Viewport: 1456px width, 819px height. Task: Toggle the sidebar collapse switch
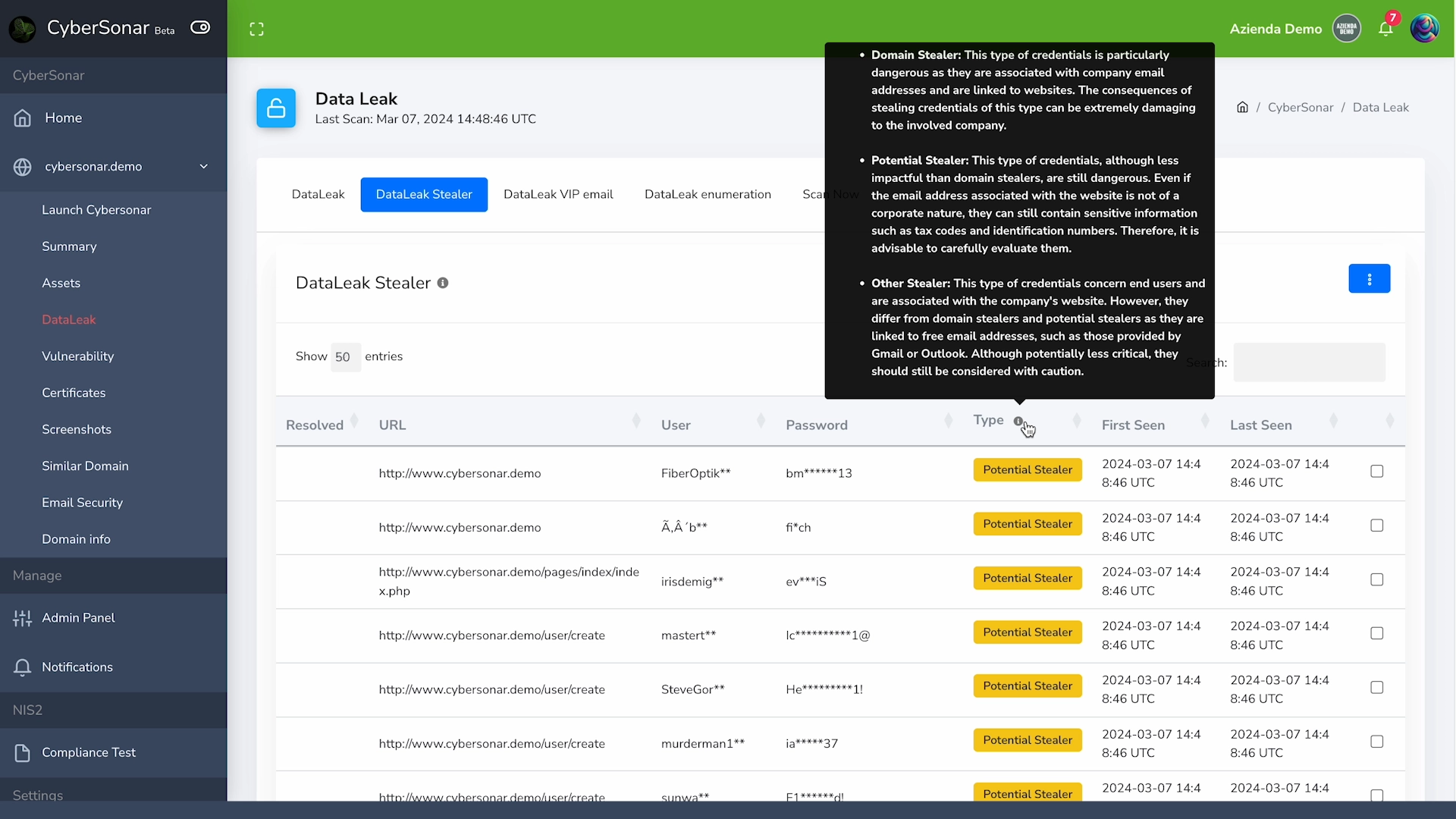coord(200,27)
